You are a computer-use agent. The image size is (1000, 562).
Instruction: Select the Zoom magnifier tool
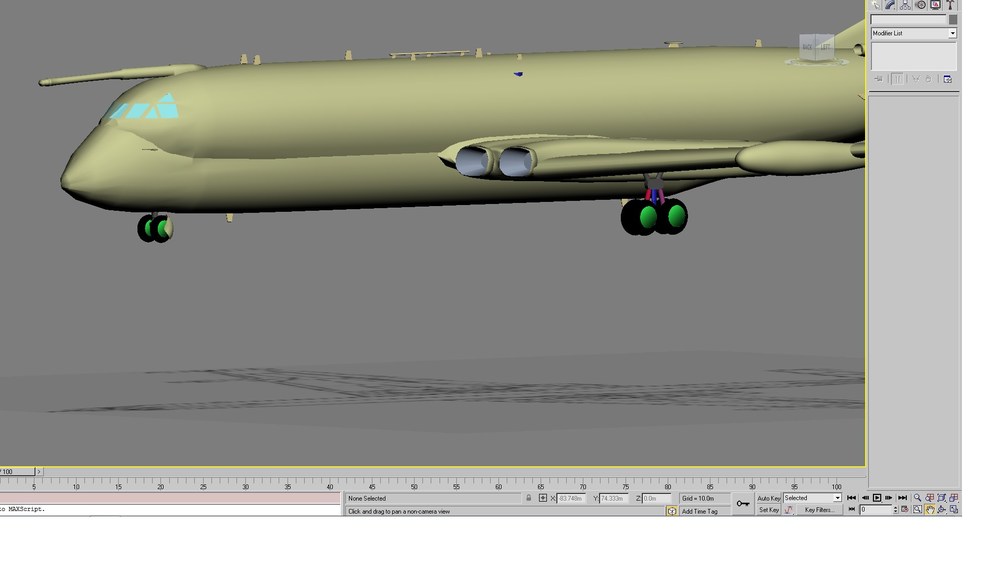point(917,498)
